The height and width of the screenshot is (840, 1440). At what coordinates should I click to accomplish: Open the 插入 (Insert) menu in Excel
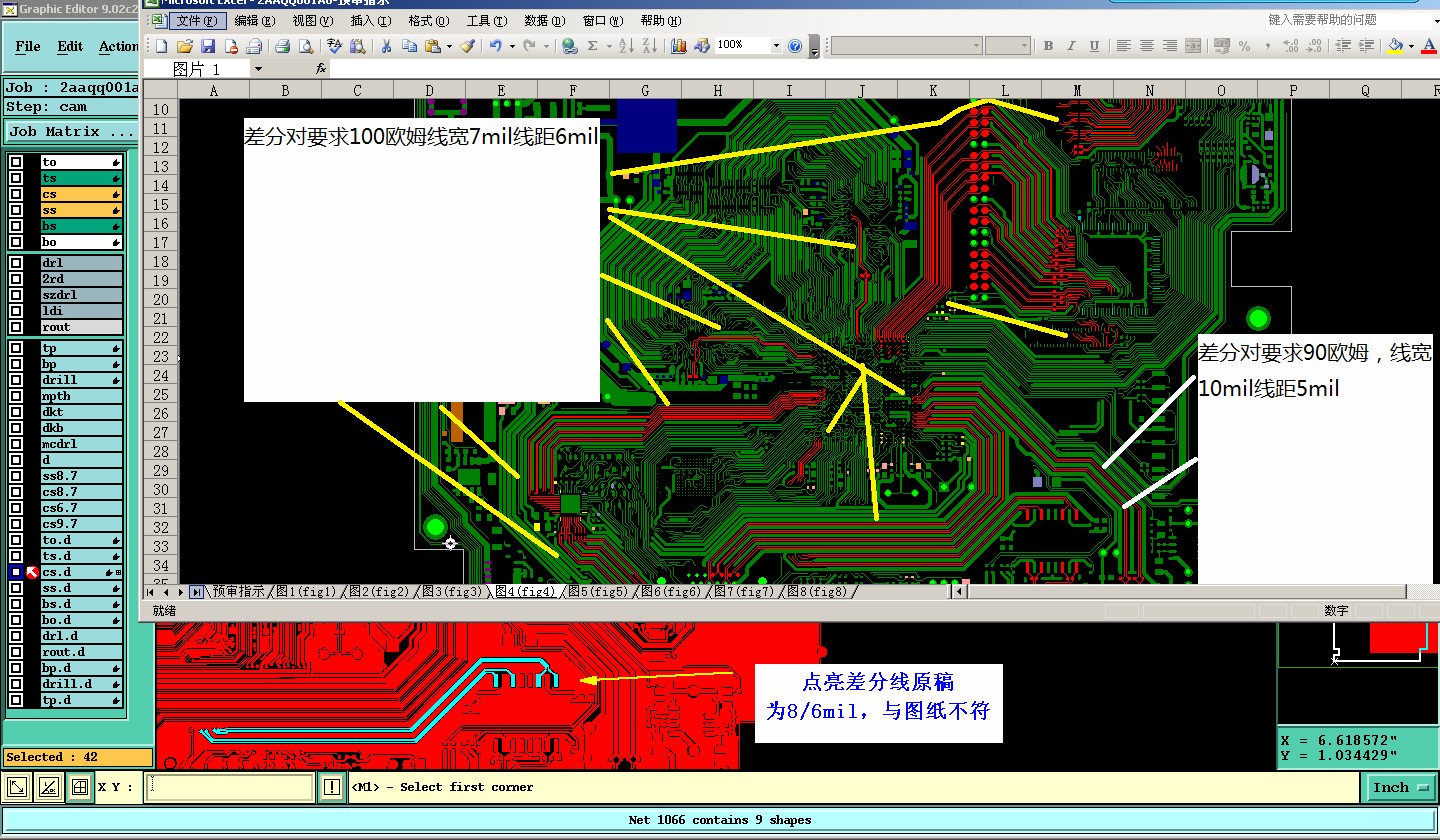point(371,20)
